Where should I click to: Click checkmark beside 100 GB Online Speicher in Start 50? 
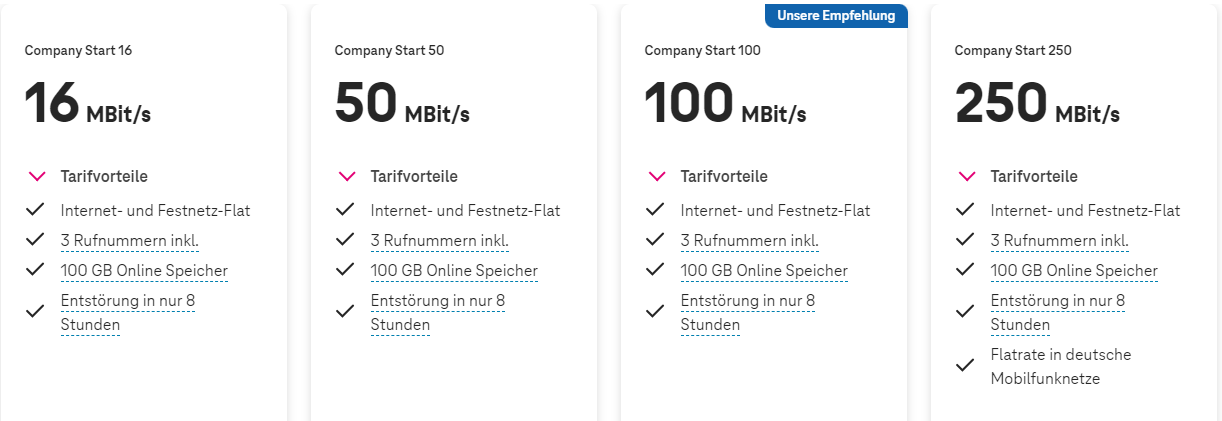pos(346,270)
